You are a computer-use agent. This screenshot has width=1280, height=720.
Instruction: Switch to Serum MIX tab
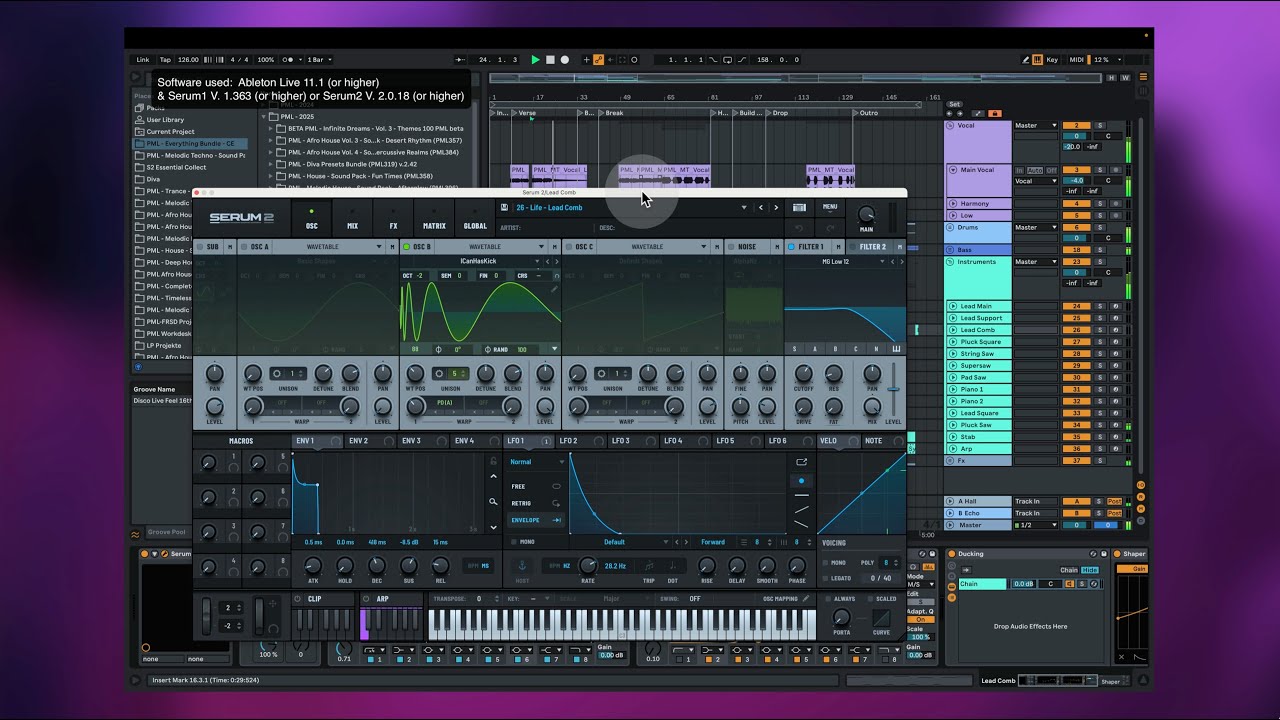coord(352,218)
